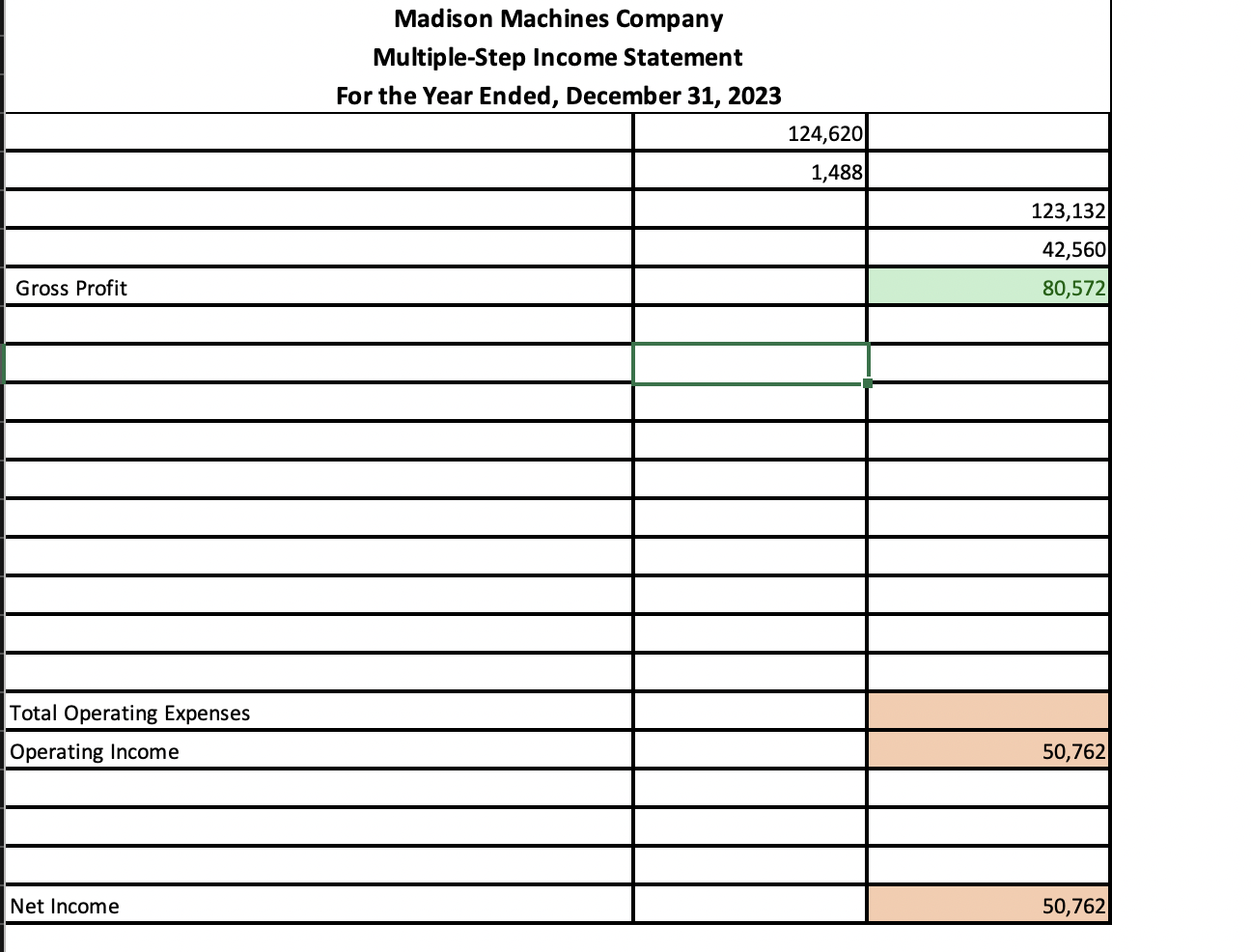The width and height of the screenshot is (1251, 952).
Task: Click the fill handle on the selected cell
Action: (x=866, y=382)
